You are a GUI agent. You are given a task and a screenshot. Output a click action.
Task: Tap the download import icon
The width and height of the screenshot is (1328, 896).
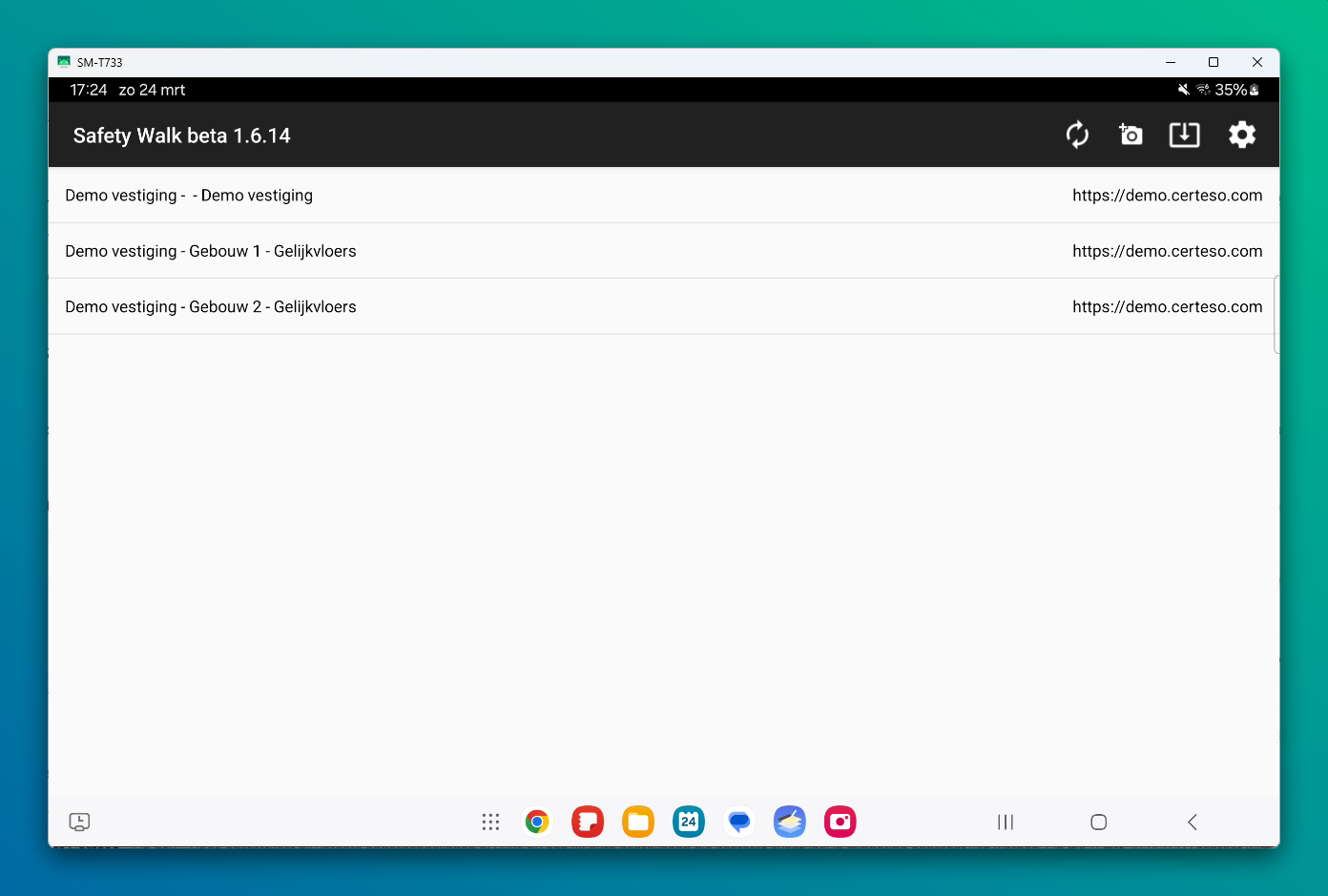(x=1184, y=135)
